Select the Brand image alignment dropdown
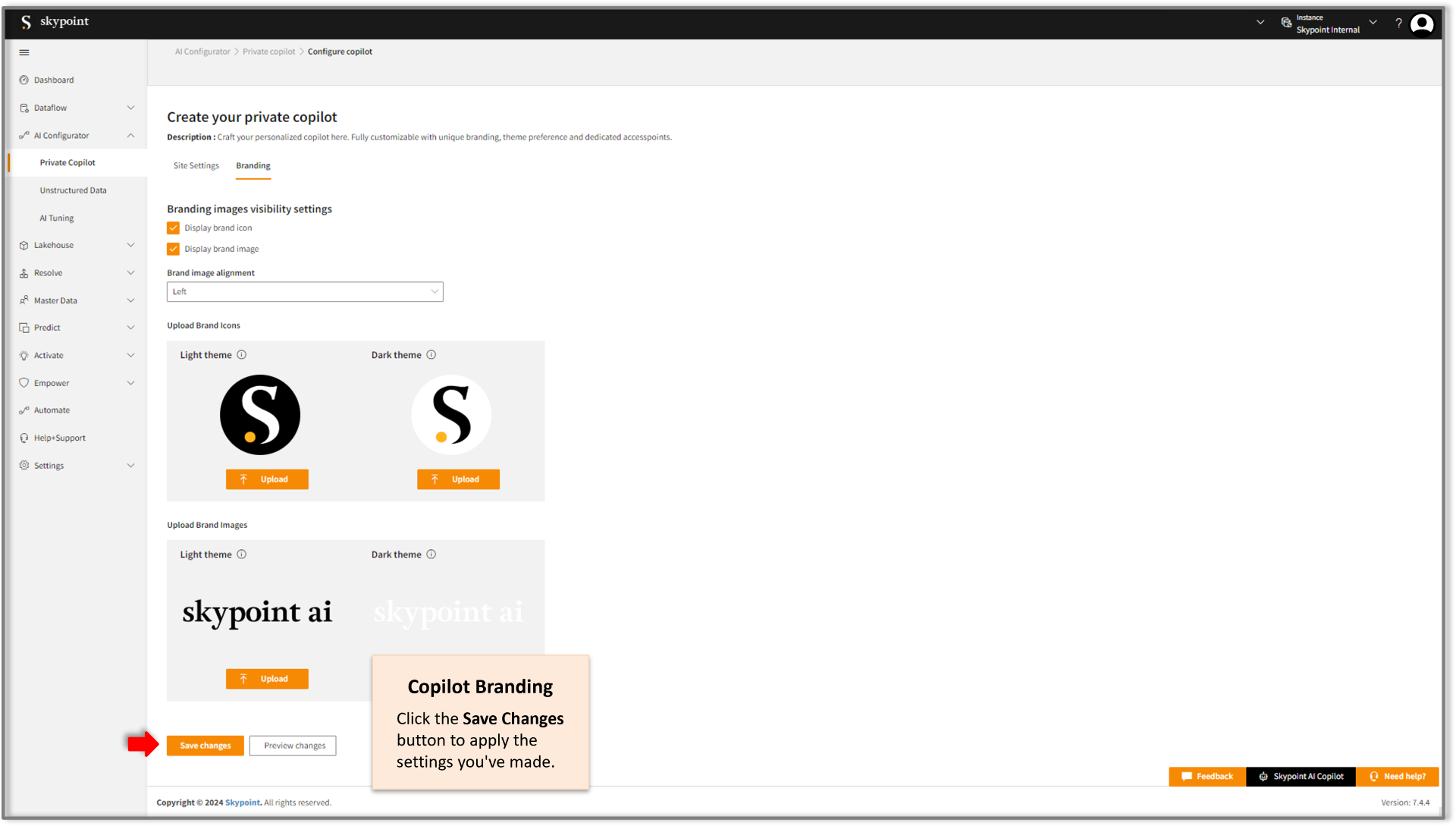 click(303, 291)
